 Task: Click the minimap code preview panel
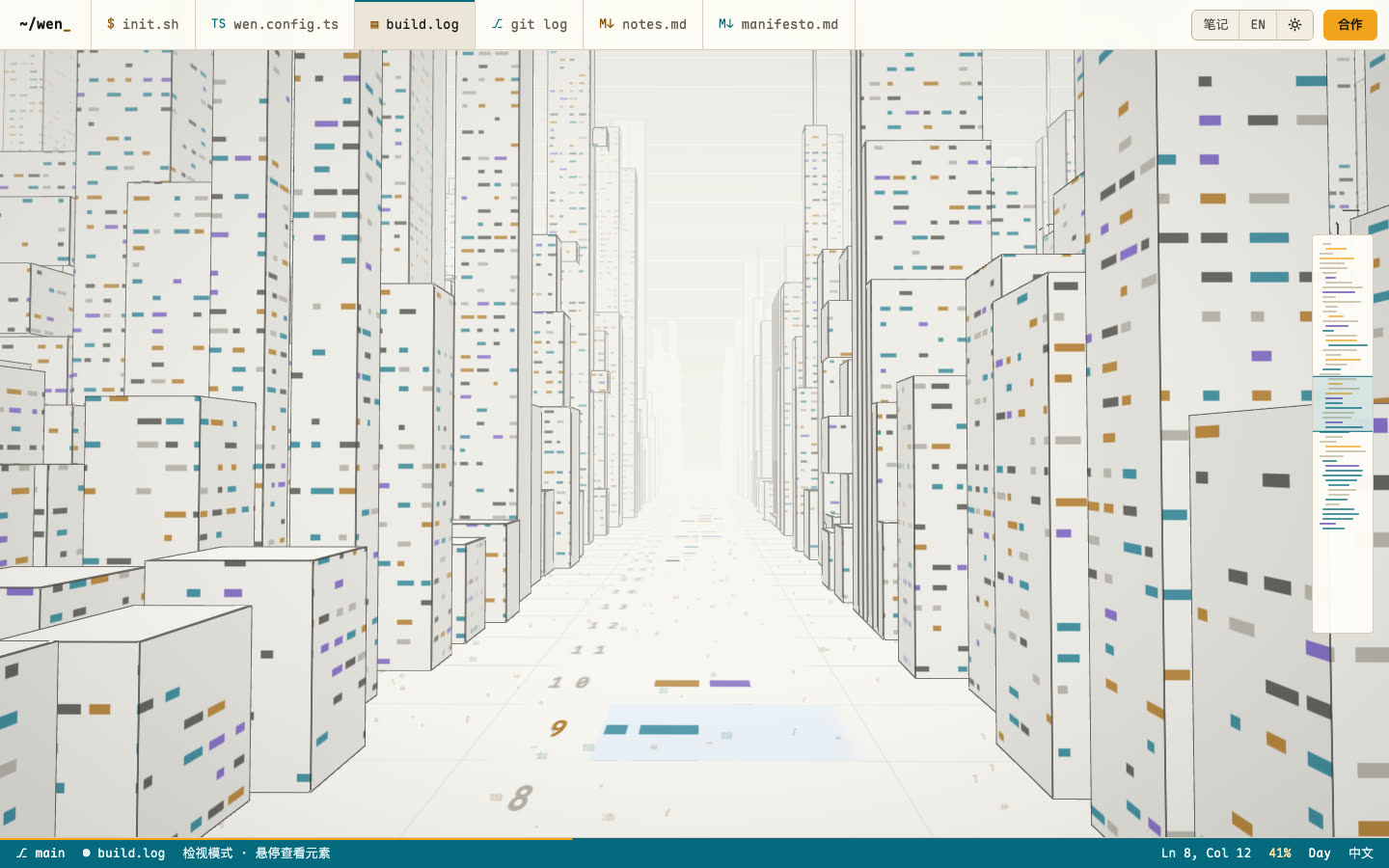[1343, 434]
